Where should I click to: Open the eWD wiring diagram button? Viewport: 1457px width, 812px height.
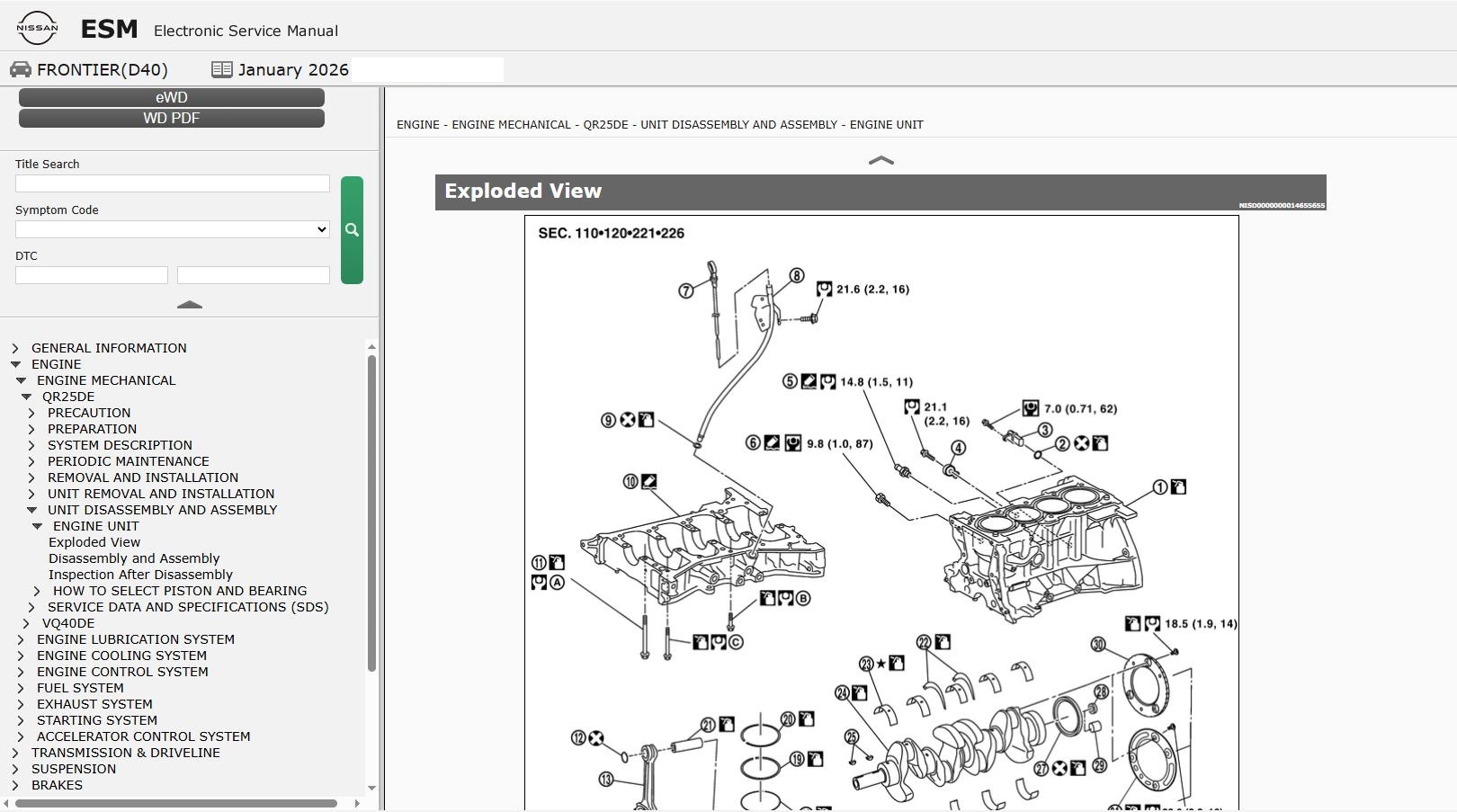[x=172, y=97]
